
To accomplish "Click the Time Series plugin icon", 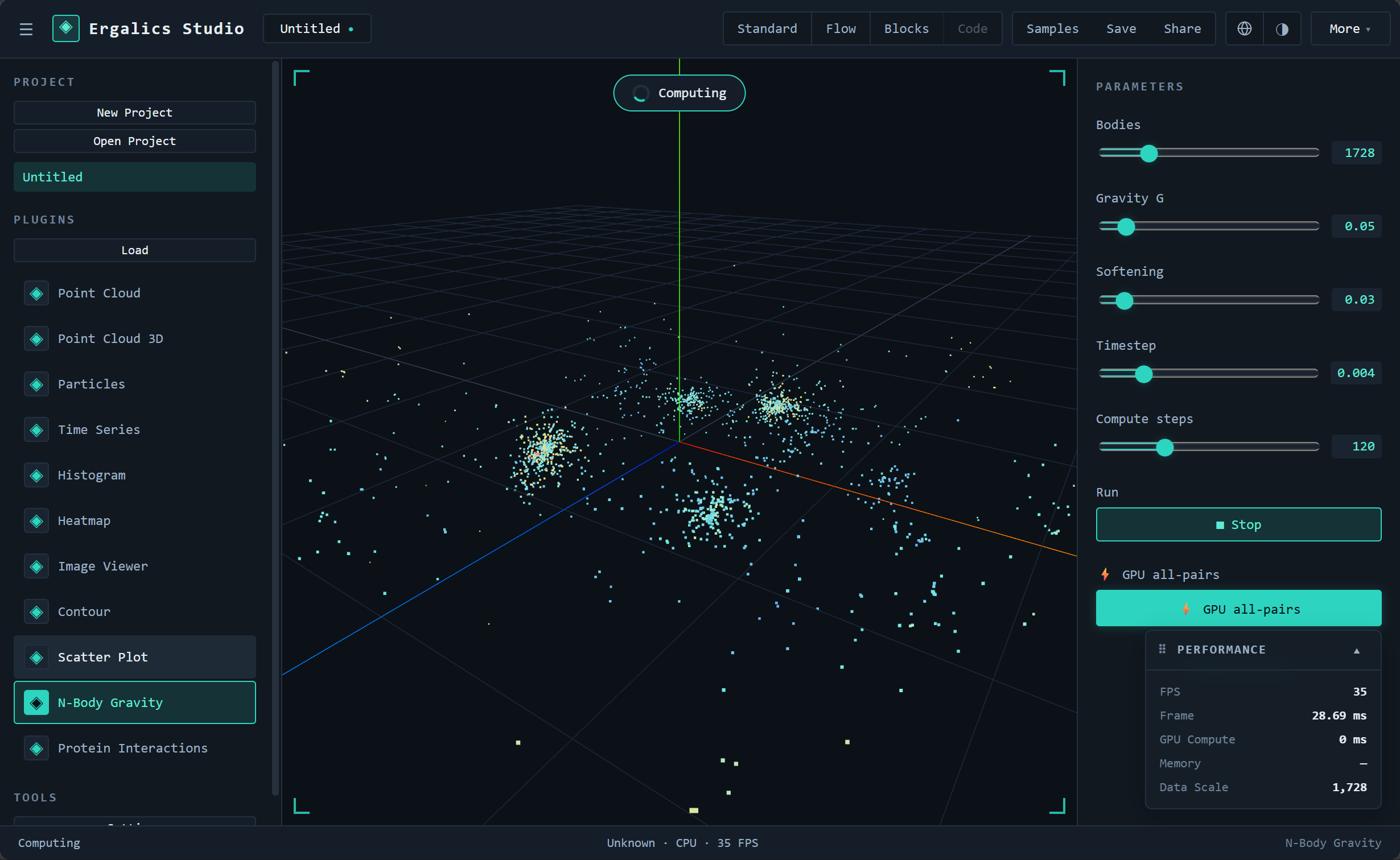I will point(36,429).
